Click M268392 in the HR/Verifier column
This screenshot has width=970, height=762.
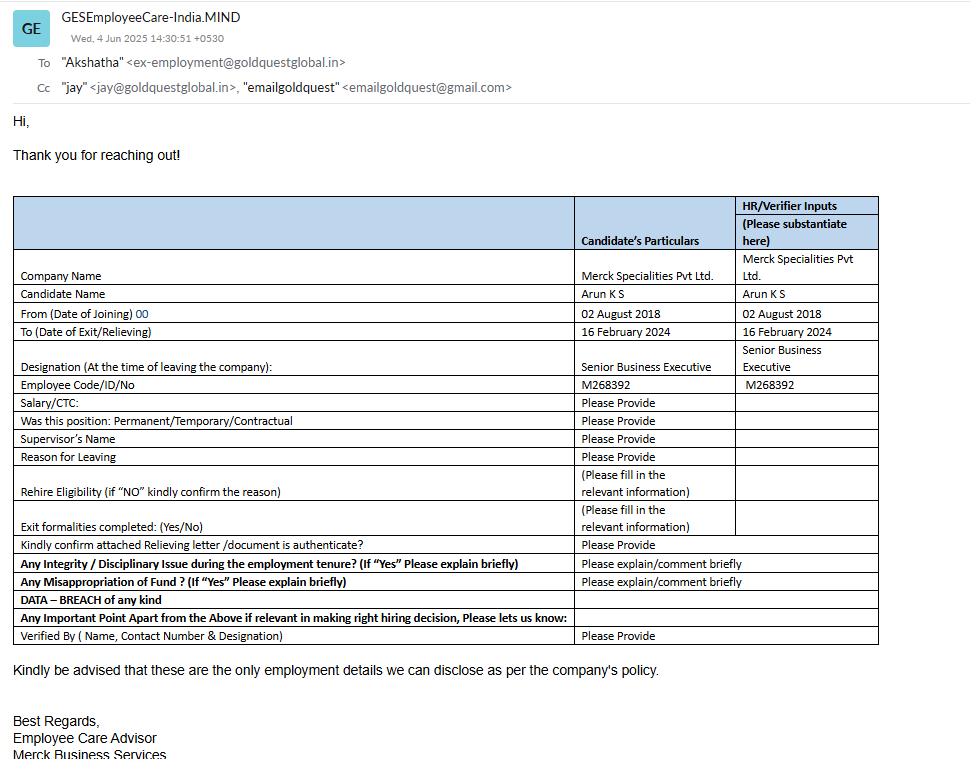click(x=770, y=385)
